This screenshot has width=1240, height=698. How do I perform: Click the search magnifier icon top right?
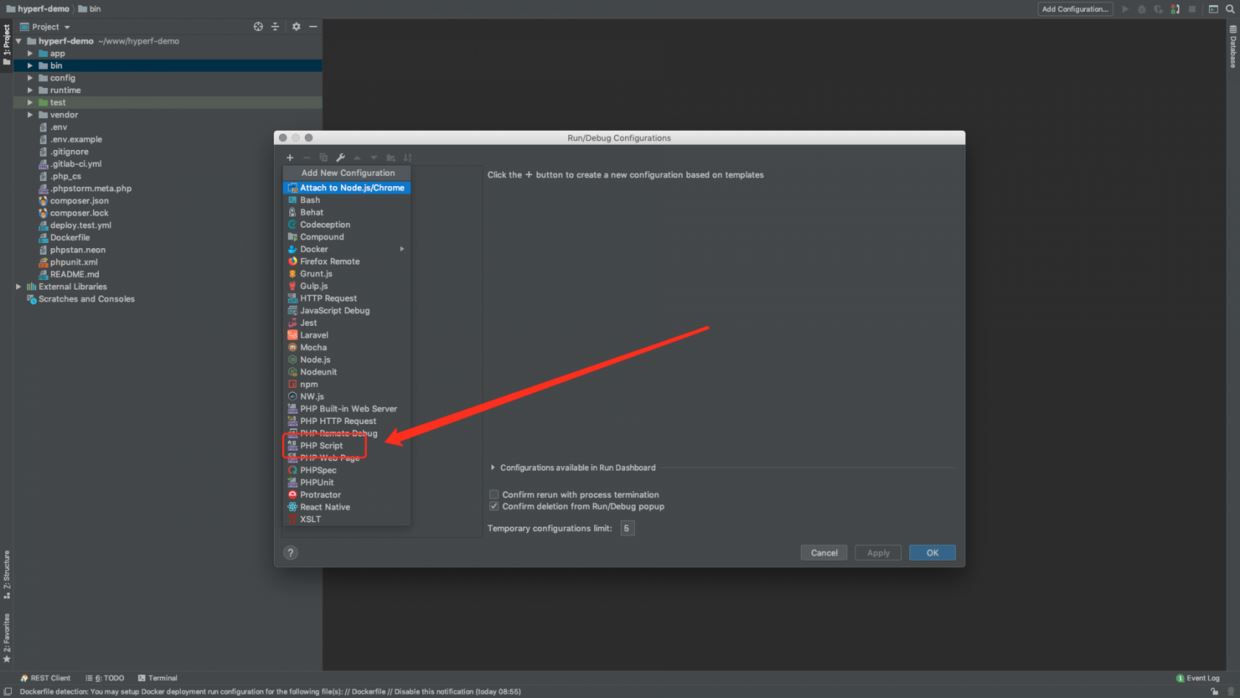pyautogui.click(x=1230, y=9)
